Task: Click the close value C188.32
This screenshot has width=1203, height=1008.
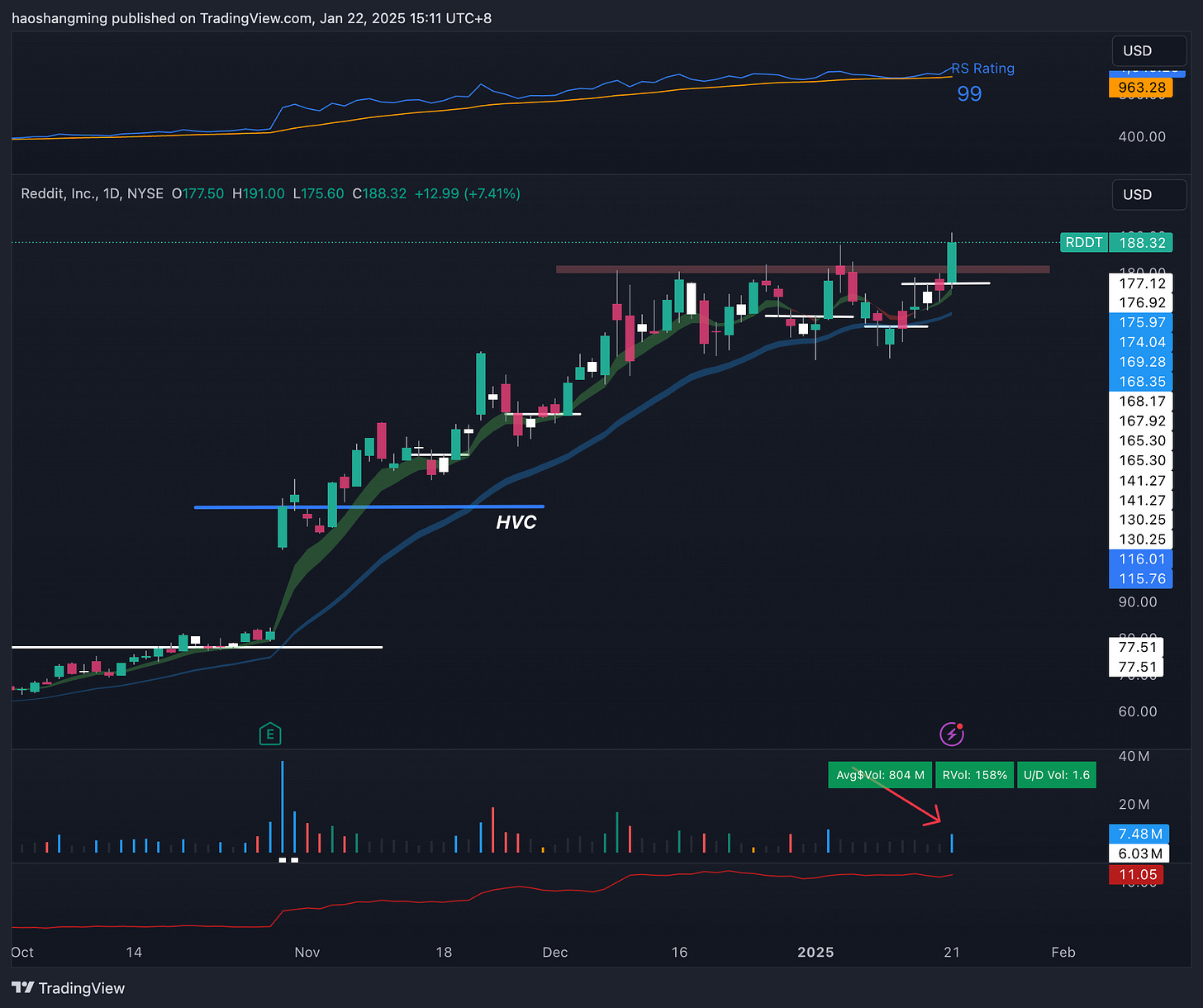Action: (x=379, y=193)
